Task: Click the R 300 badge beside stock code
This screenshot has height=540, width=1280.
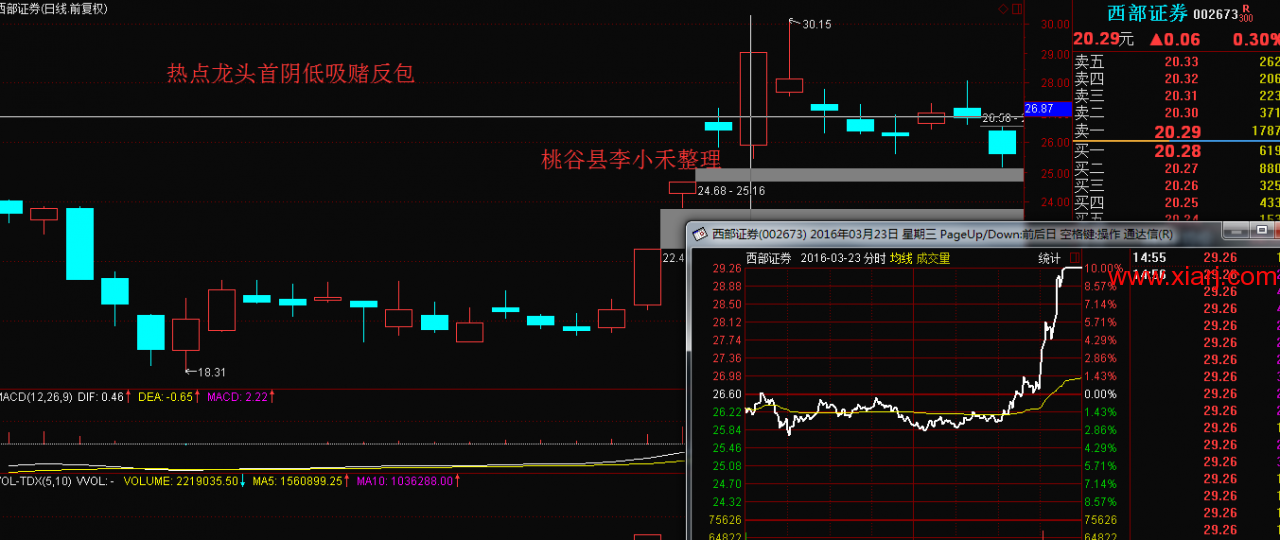Action: point(1246,13)
